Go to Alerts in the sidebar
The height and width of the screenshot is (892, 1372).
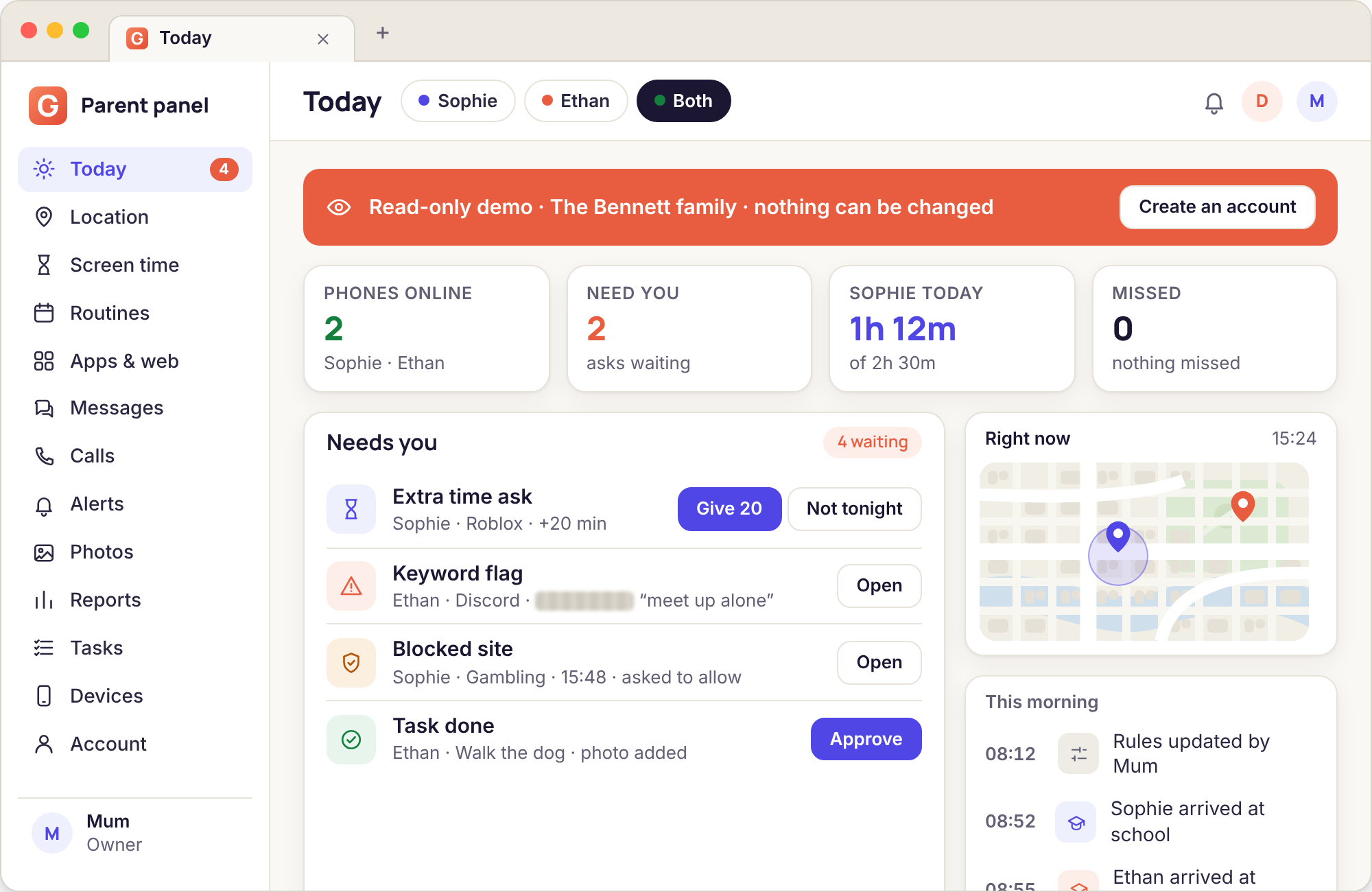135,504
